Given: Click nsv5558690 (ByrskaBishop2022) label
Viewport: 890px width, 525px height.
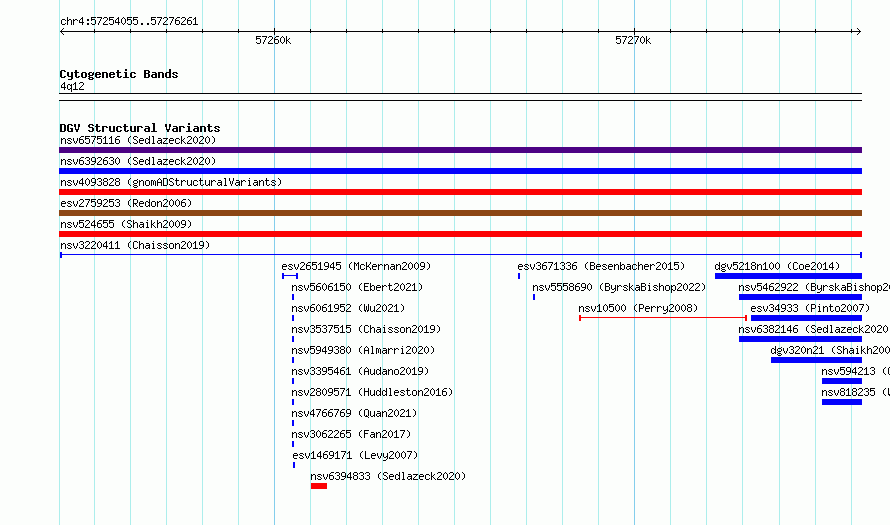Looking at the screenshot, I should (x=619, y=287).
